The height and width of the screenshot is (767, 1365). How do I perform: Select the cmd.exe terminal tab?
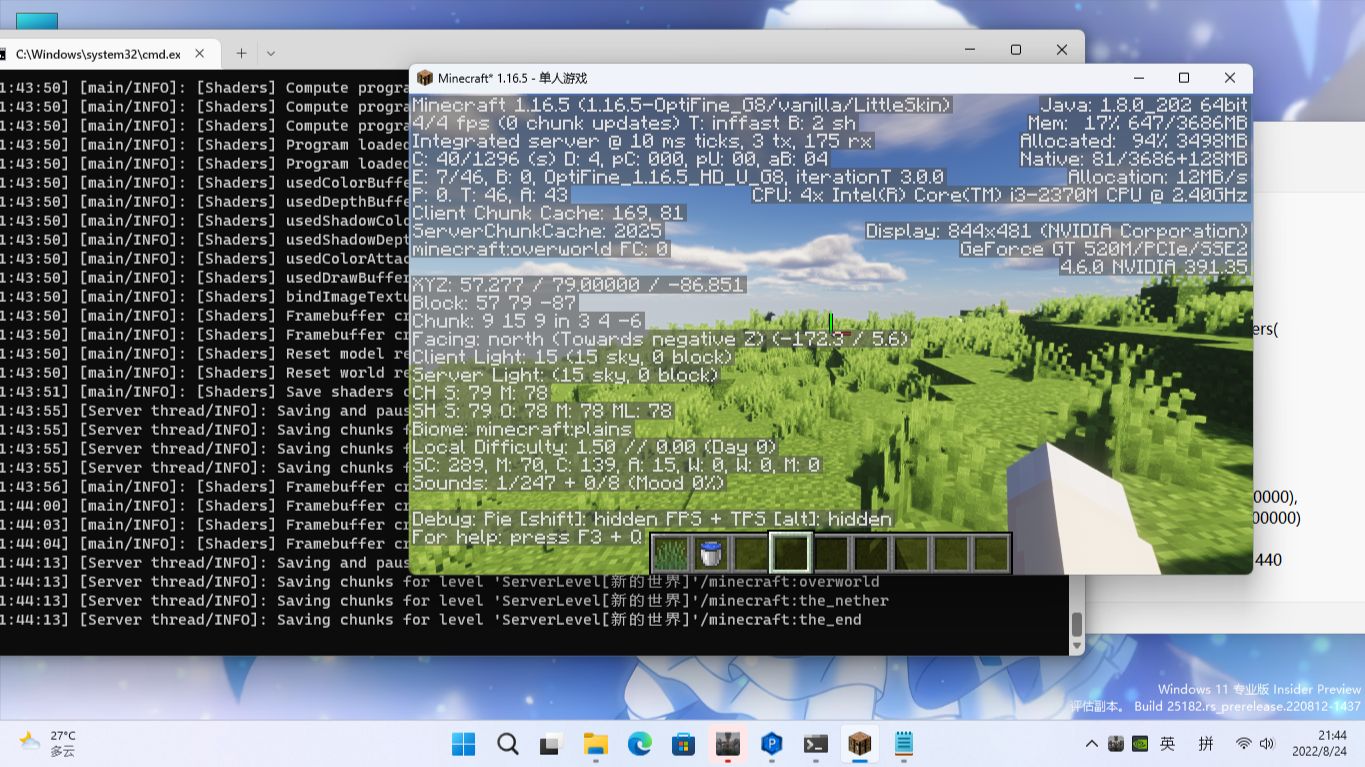coord(98,54)
